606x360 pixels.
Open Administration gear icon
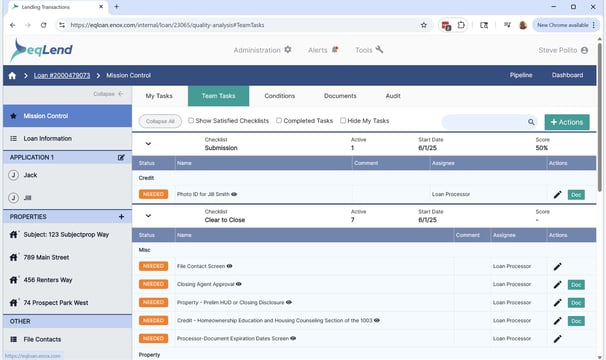tap(288, 50)
